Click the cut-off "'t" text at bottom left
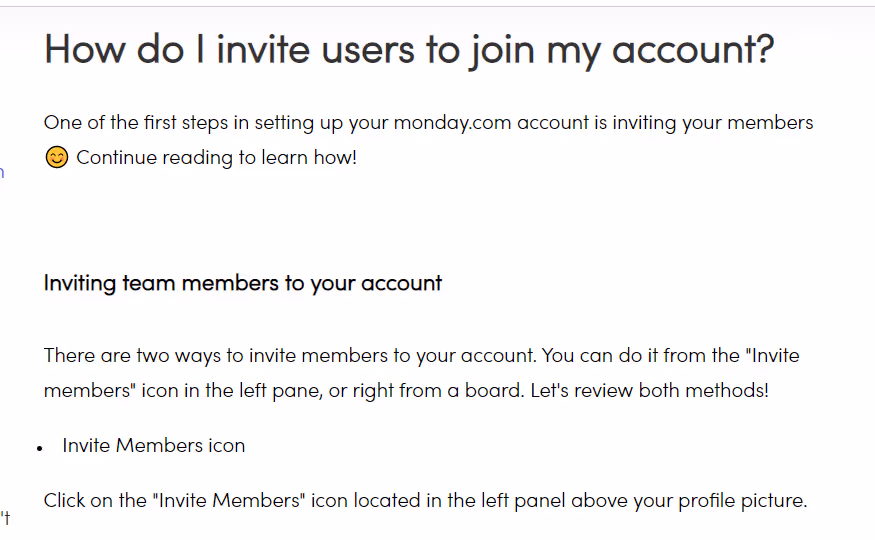Screen dimensions: 875x540 point(5,518)
